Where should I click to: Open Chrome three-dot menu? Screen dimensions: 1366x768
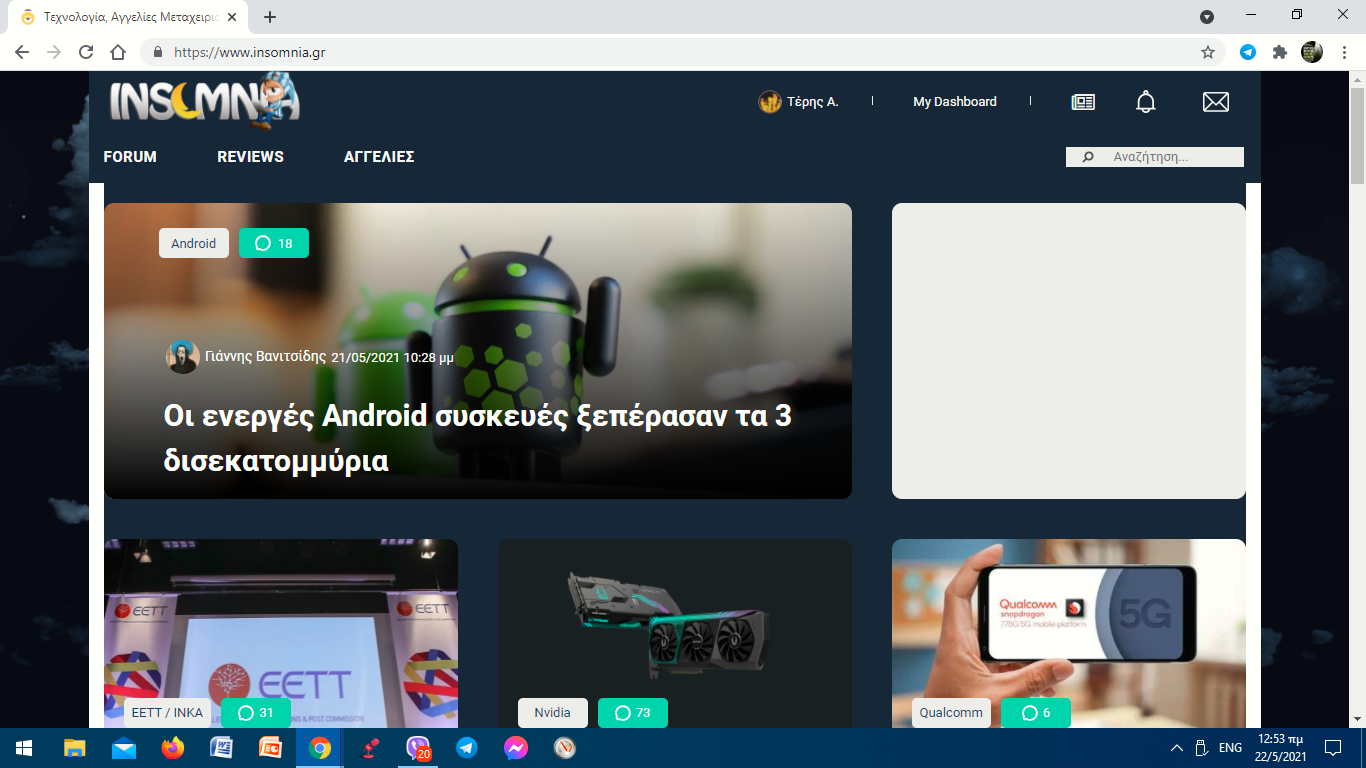pos(1344,52)
